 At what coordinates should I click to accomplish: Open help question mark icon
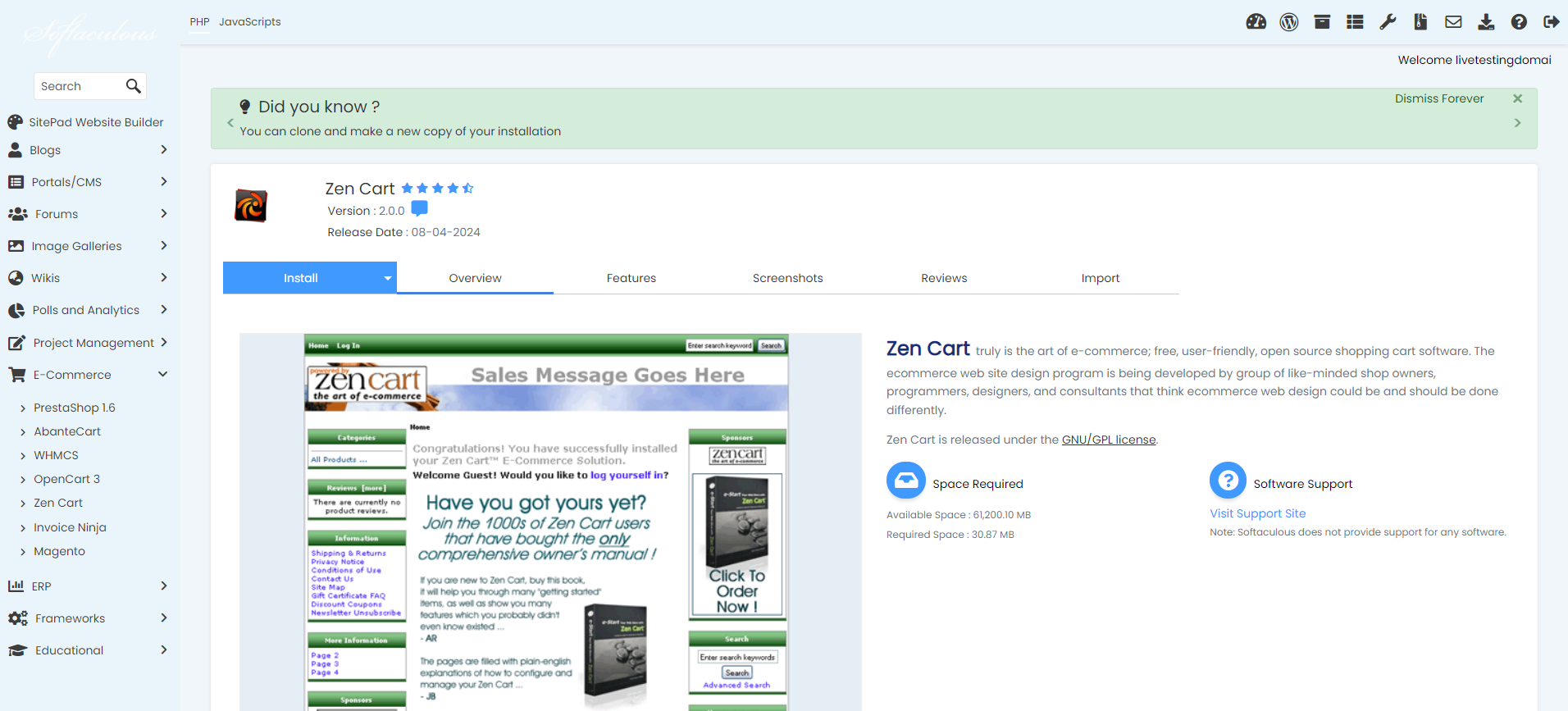click(1519, 22)
